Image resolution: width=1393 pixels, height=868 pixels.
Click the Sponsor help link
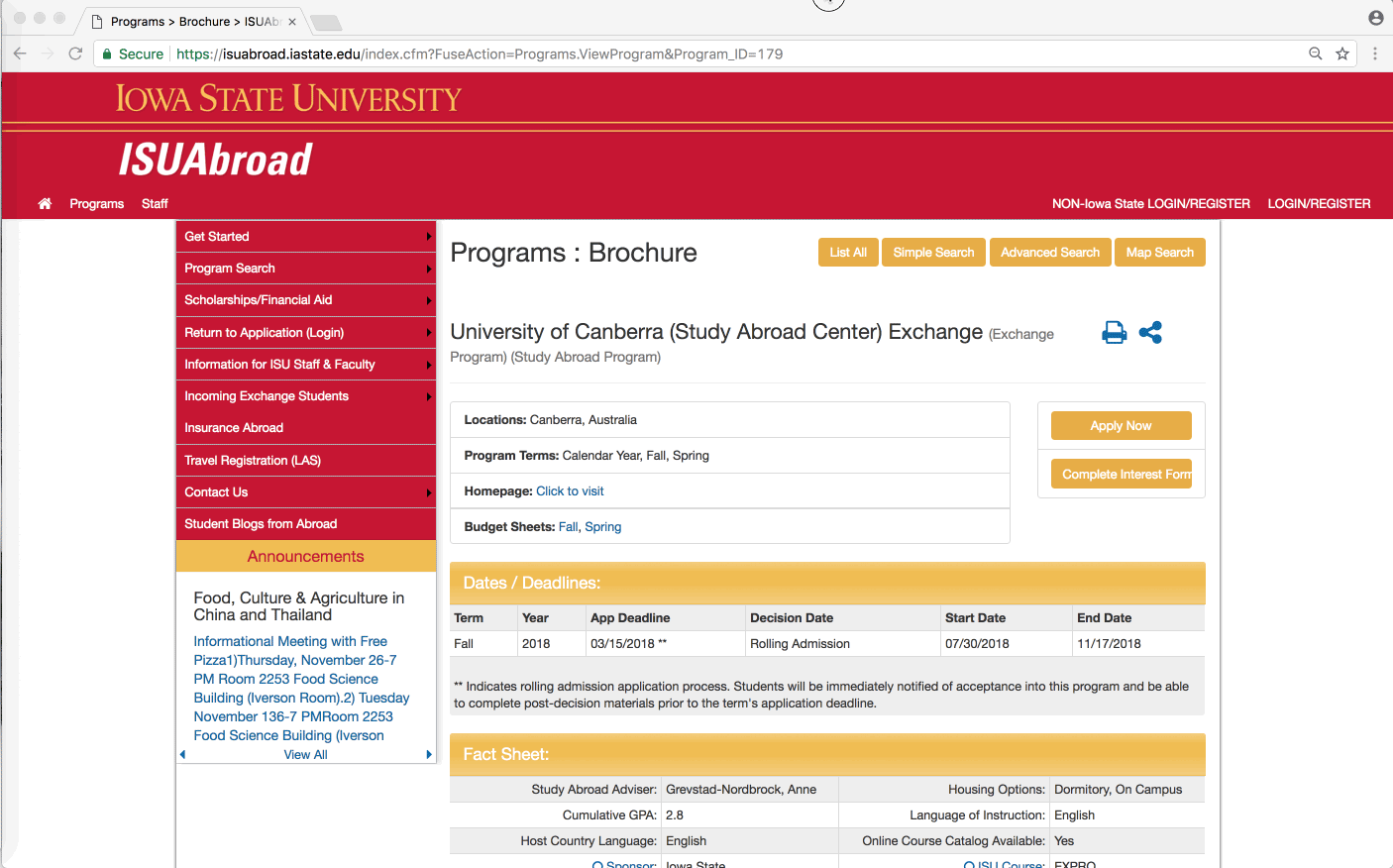click(x=624, y=865)
